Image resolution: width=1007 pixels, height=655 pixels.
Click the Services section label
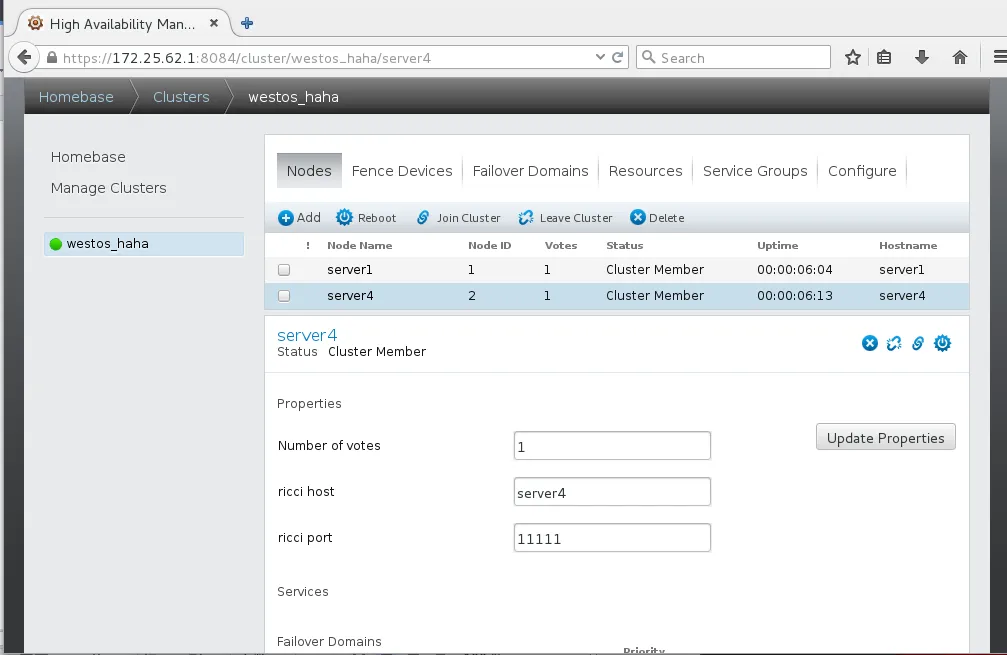tap(302, 591)
